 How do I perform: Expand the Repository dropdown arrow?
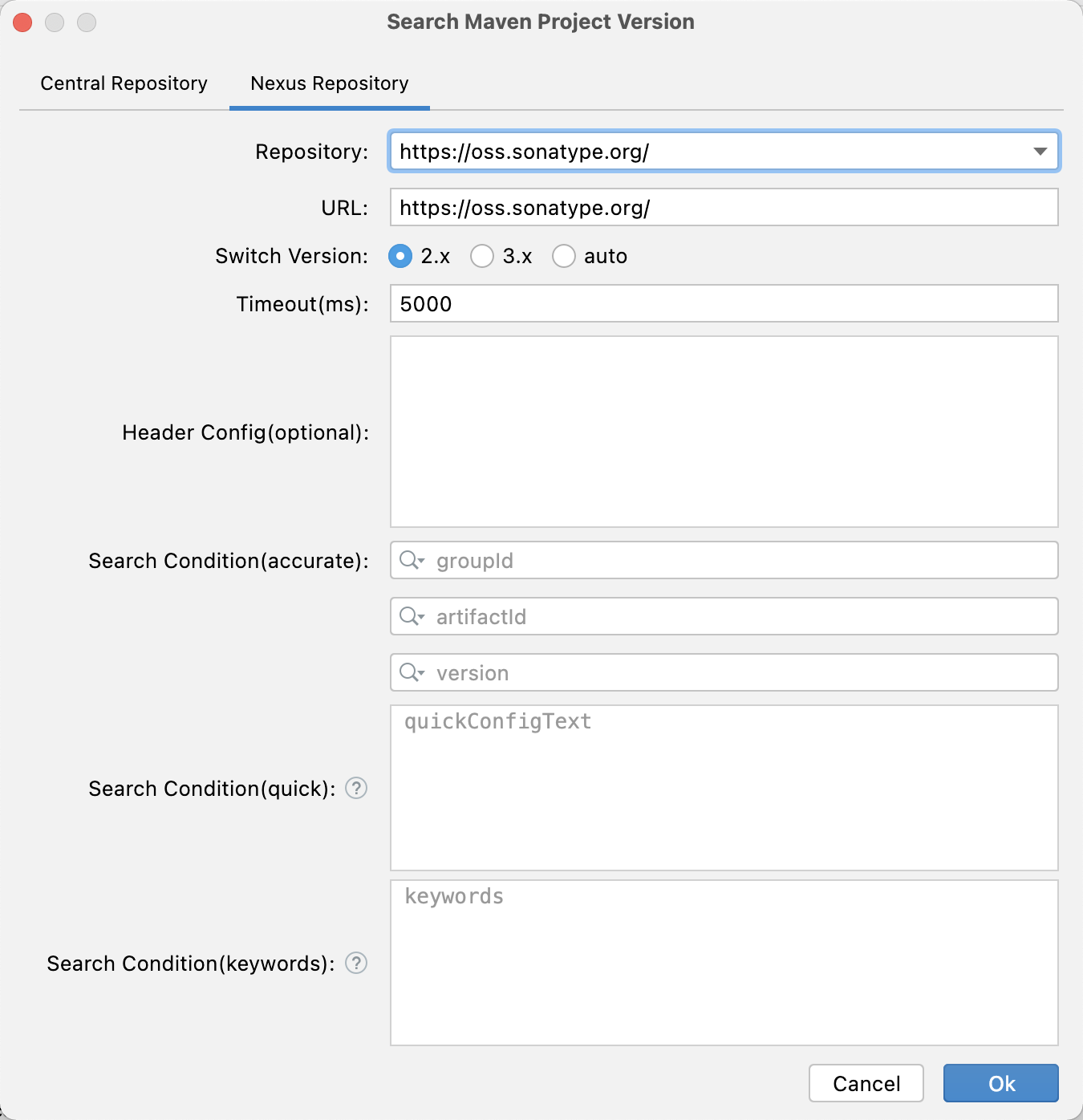pos(1040,152)
